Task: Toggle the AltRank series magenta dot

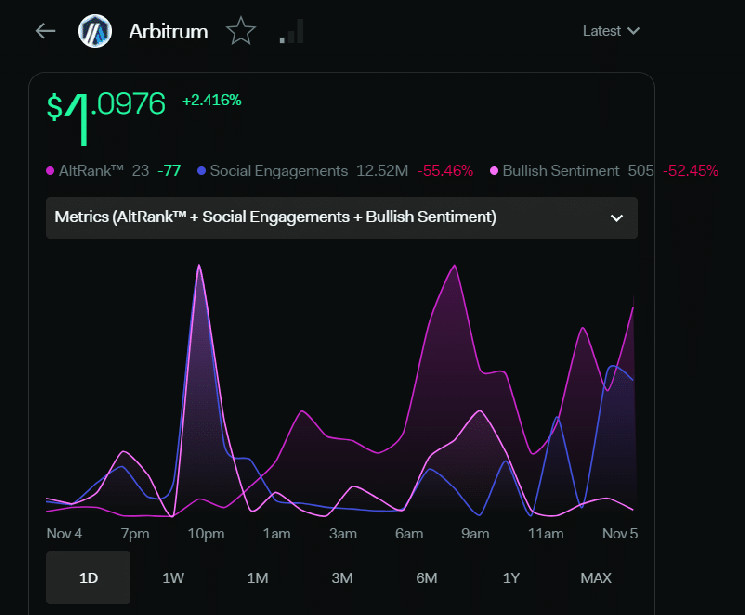Action: point(51,171)
